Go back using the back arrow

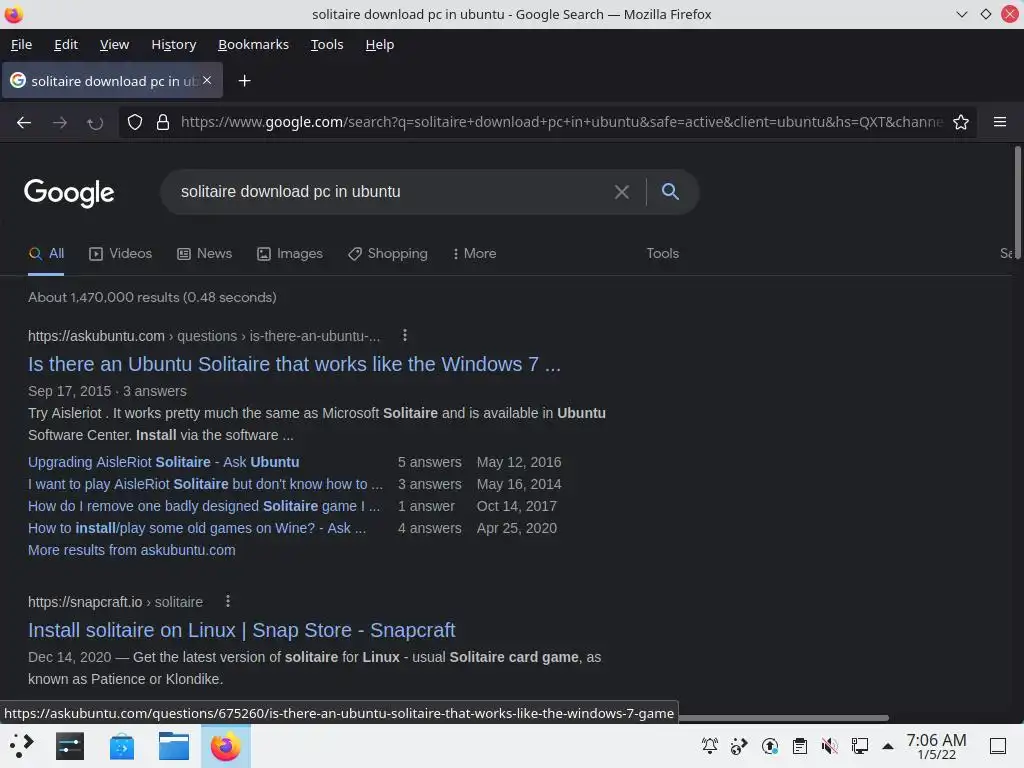[x=24, y=122]
